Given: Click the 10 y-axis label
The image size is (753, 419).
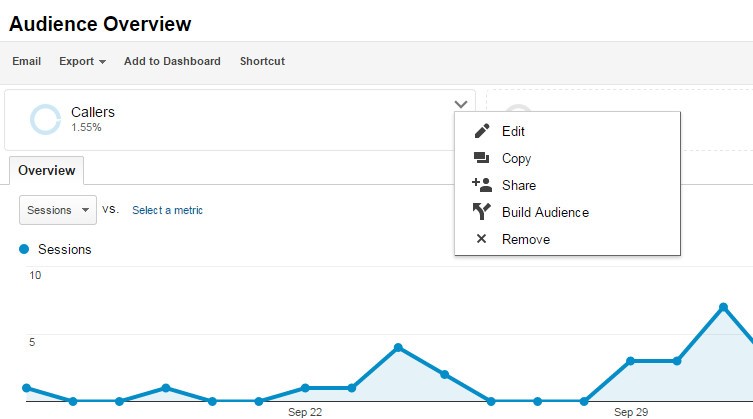Looking at the screenshot, I should (x=35, y=275).
